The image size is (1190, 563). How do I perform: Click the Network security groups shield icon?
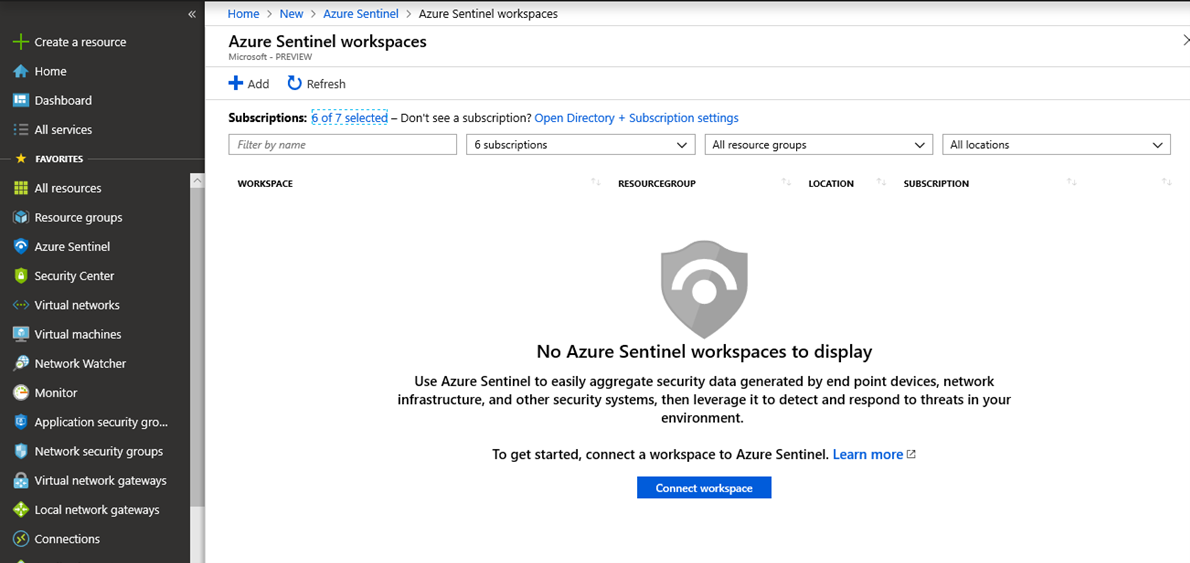21,451
